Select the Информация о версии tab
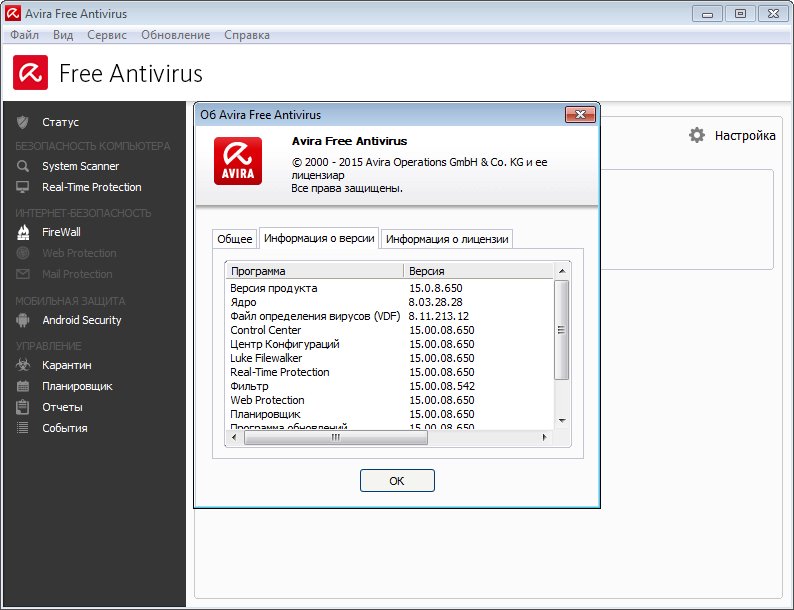794x610 pixels. [x=319, y=238]
